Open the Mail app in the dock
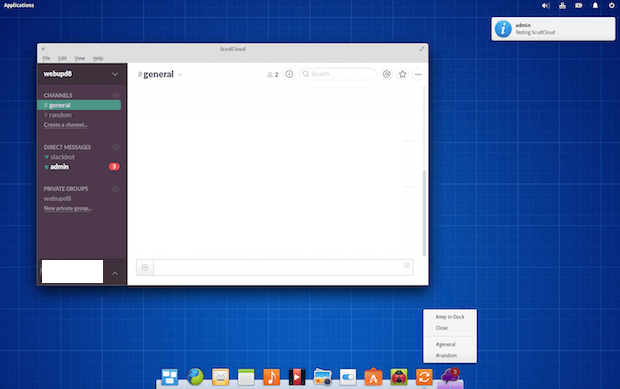This screenshot has height=389, width=620. [221, 377]
